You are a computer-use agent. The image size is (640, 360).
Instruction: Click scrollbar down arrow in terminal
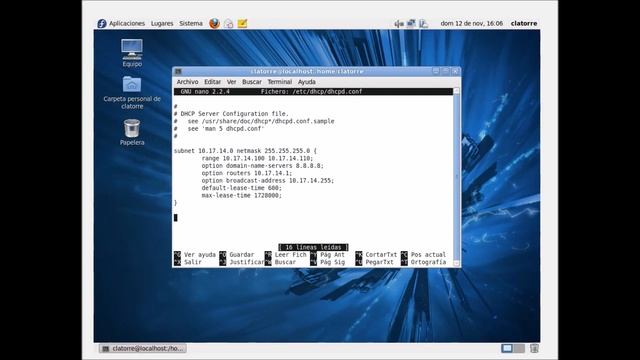point(456,263)
